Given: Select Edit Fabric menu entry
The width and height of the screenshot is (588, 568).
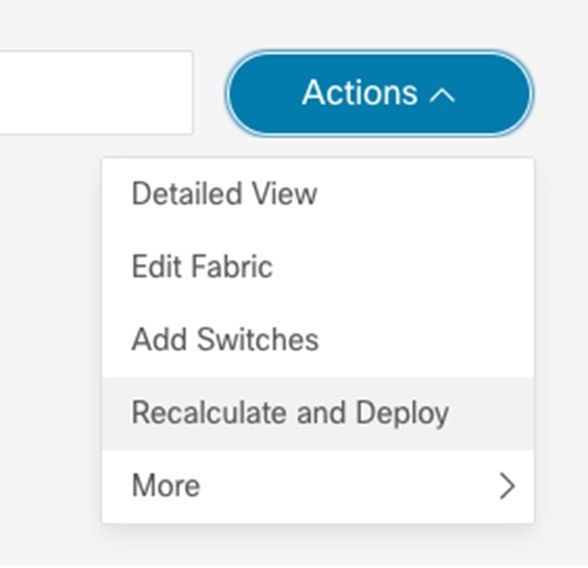Looking at the screenshot, I should click(318, 267).
